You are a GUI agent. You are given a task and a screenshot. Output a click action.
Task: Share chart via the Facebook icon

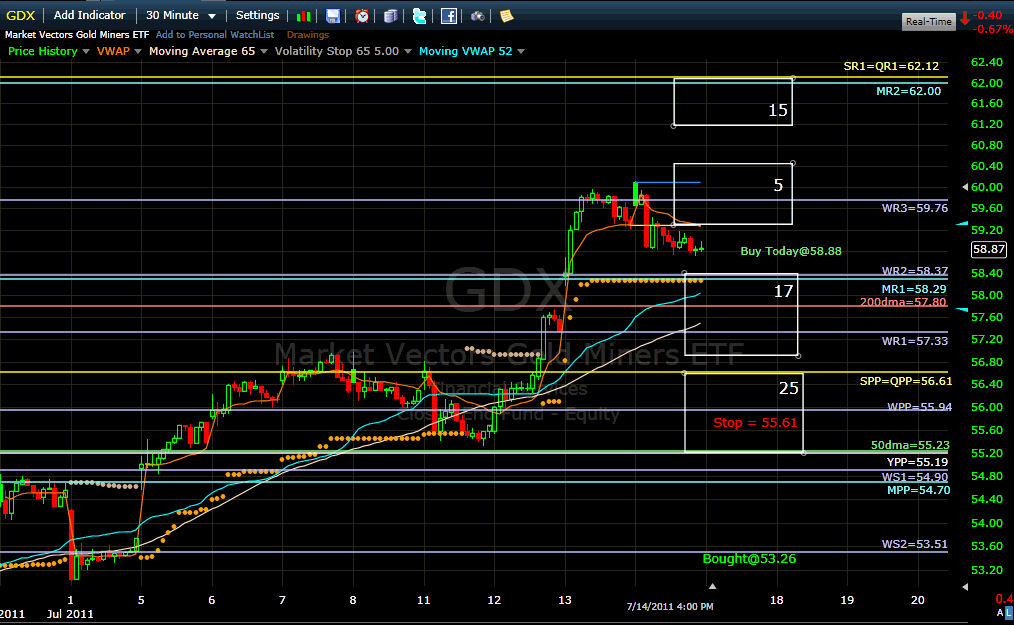pyautogui.click(x=449, y=16)
